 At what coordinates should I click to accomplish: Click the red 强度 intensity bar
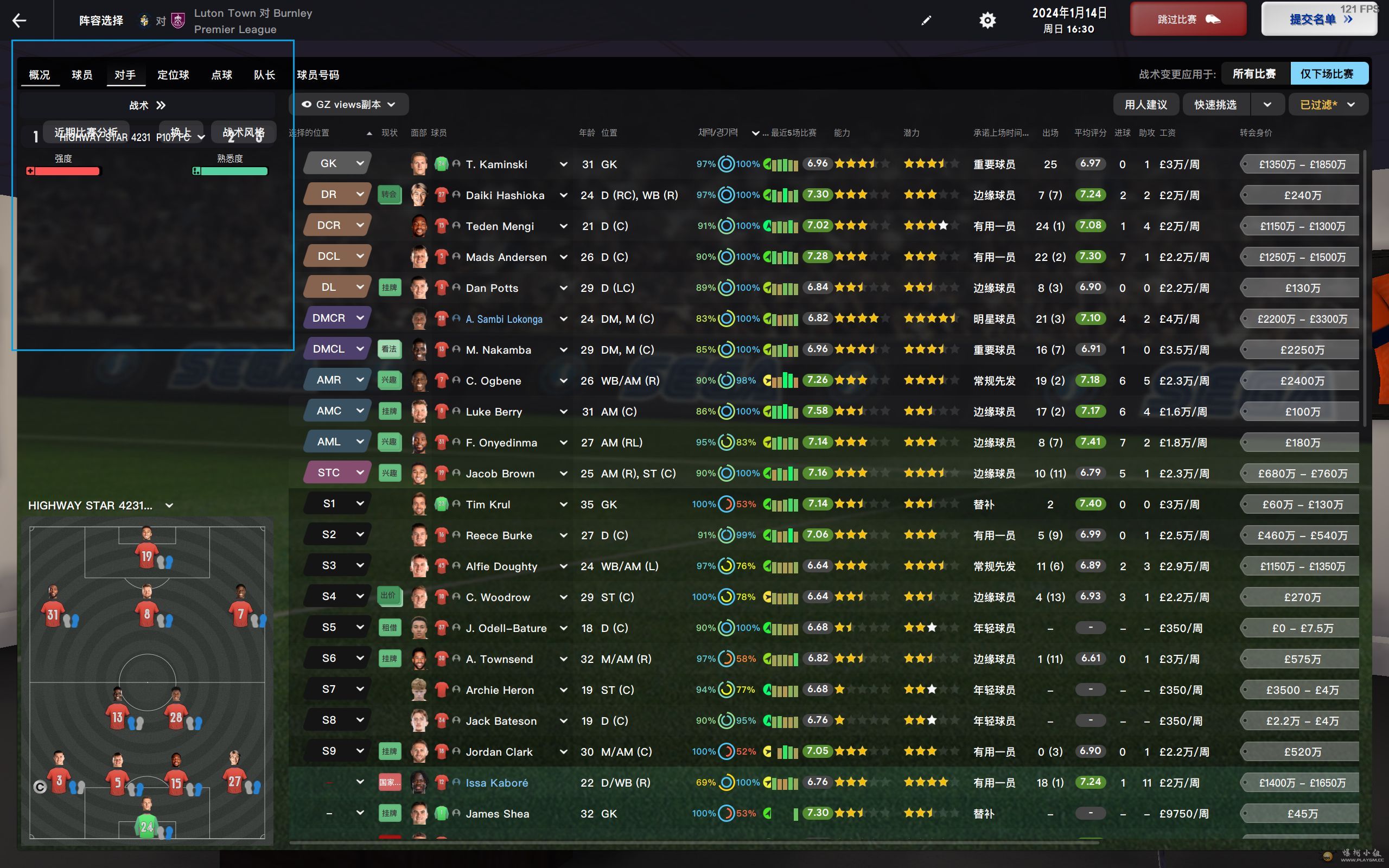(x=63, y=171)
